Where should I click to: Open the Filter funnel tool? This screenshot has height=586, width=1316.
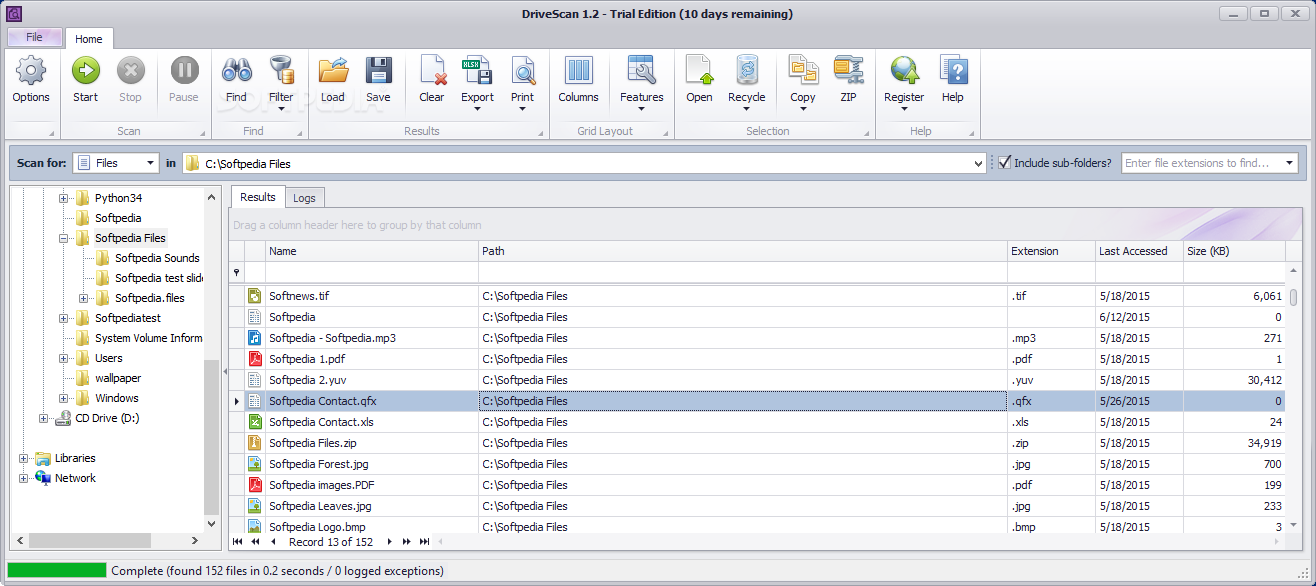(281, 72)
